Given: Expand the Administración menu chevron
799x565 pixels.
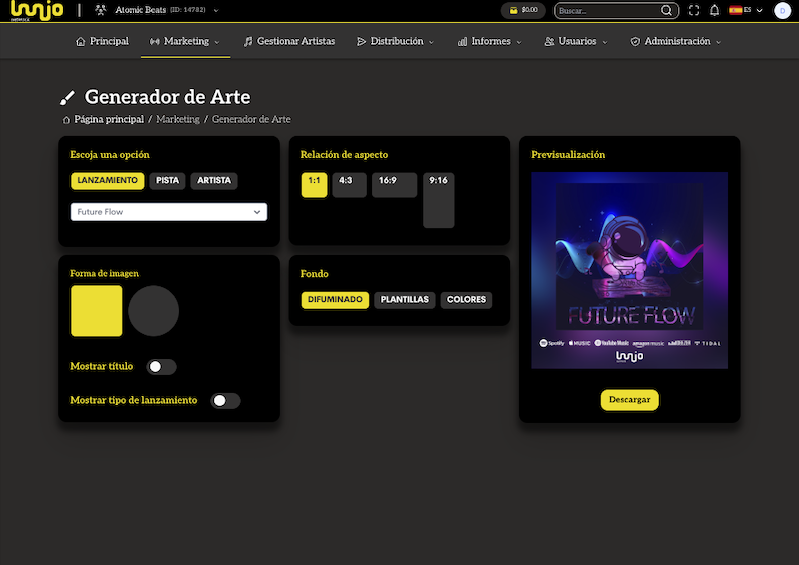Looking at the screenshot, I should (x=718, y=42).
